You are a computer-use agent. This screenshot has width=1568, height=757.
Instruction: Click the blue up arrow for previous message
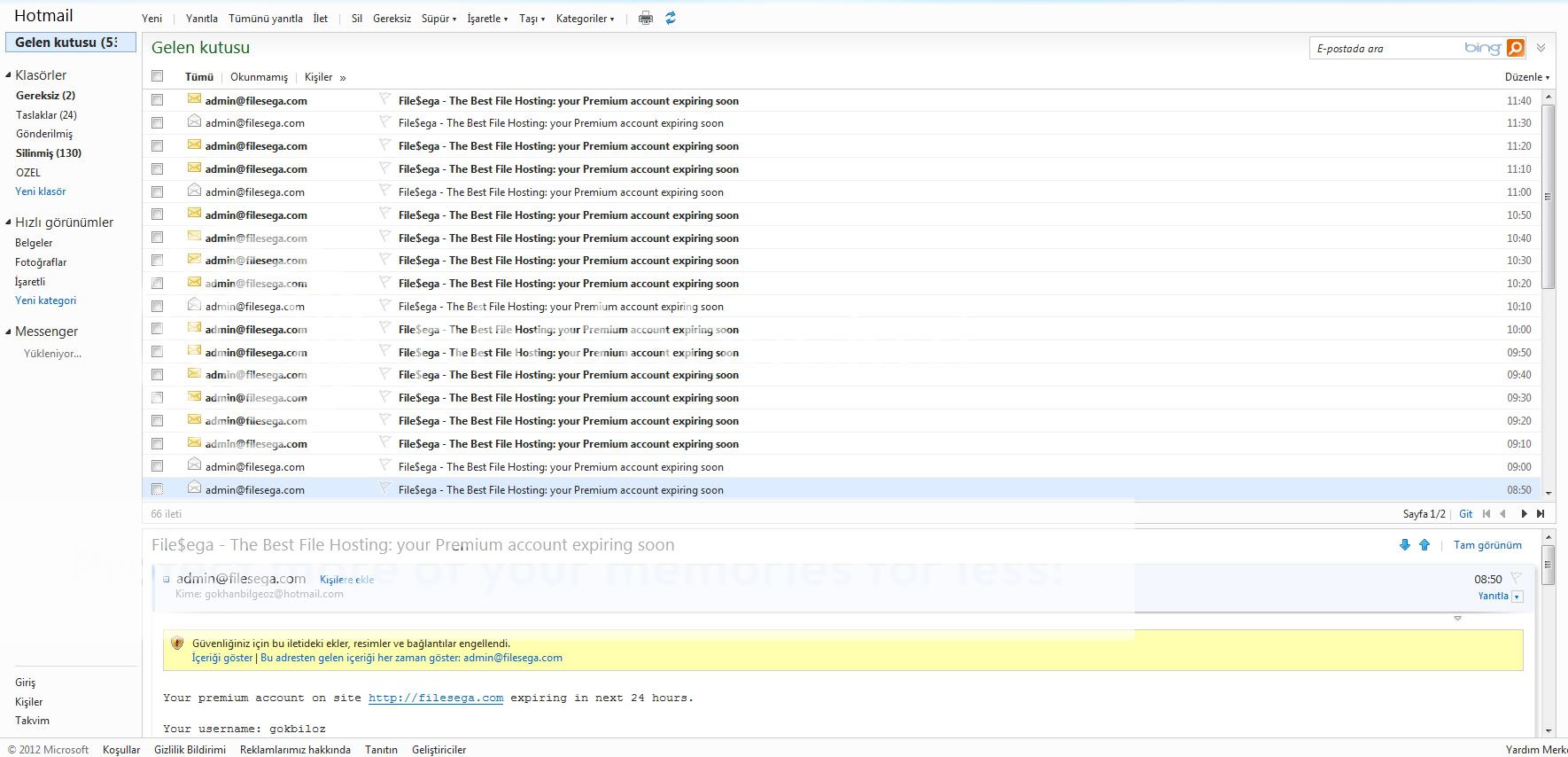(1424, 545)
